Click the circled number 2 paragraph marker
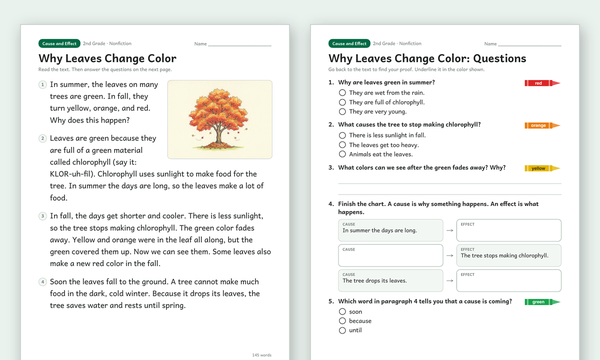 (x=42, y=138)
